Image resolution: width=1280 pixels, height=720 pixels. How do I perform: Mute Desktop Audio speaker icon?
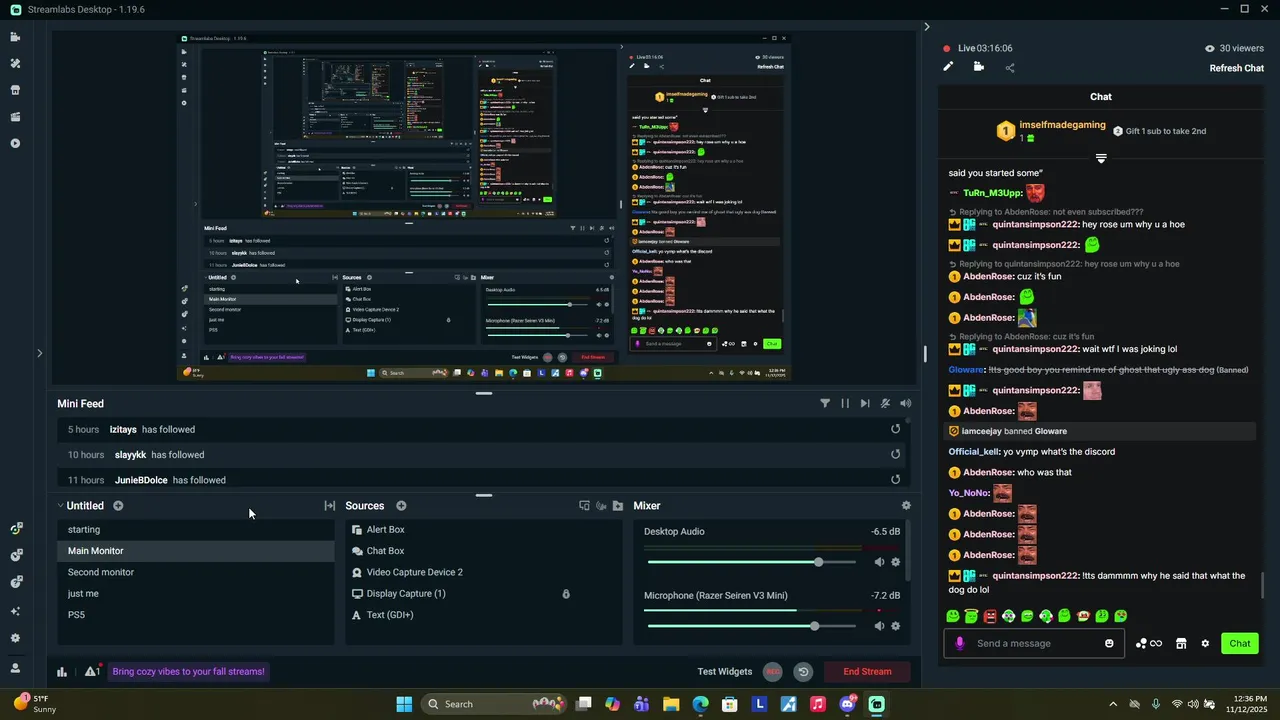[x=879, y=562]
